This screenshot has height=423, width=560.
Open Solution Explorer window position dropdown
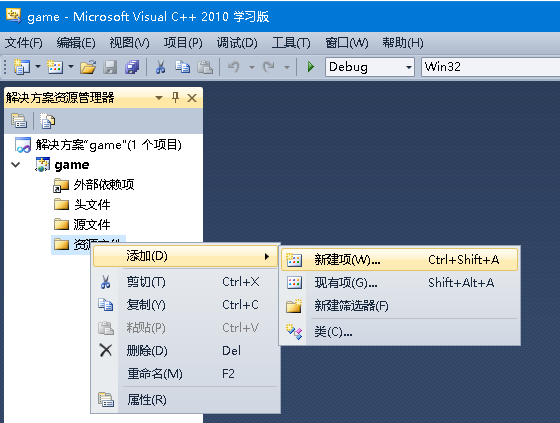click(159, 98)
